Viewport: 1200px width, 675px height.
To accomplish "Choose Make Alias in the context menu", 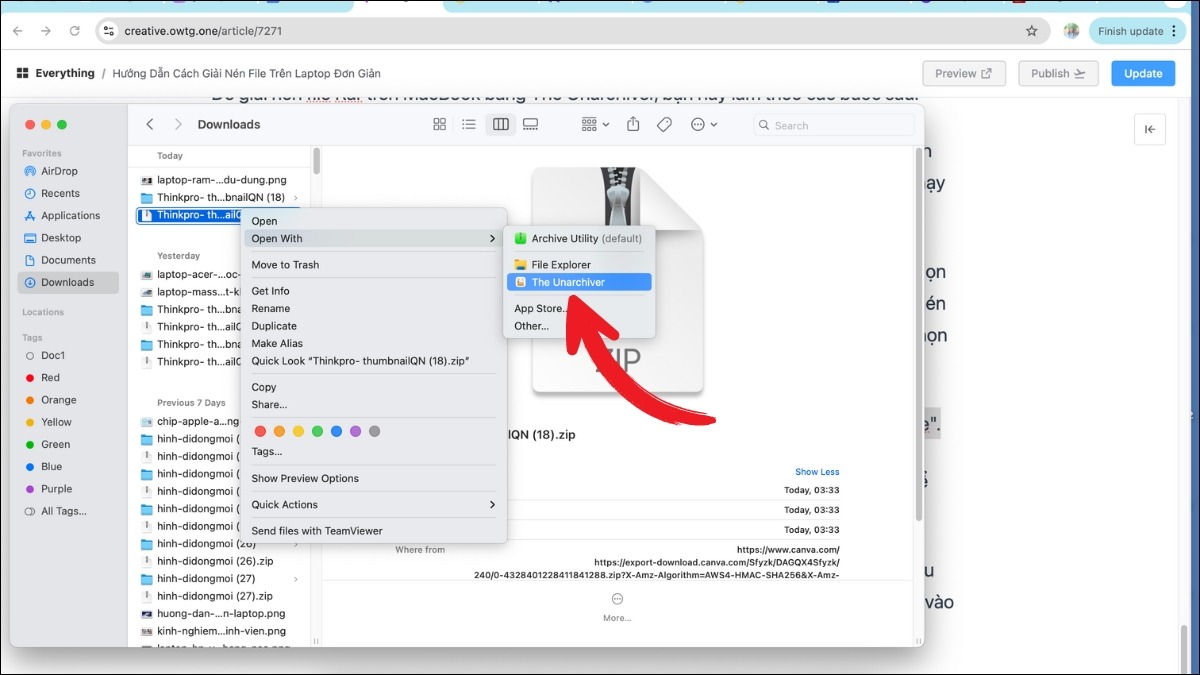I will click(x=374, y=343).
